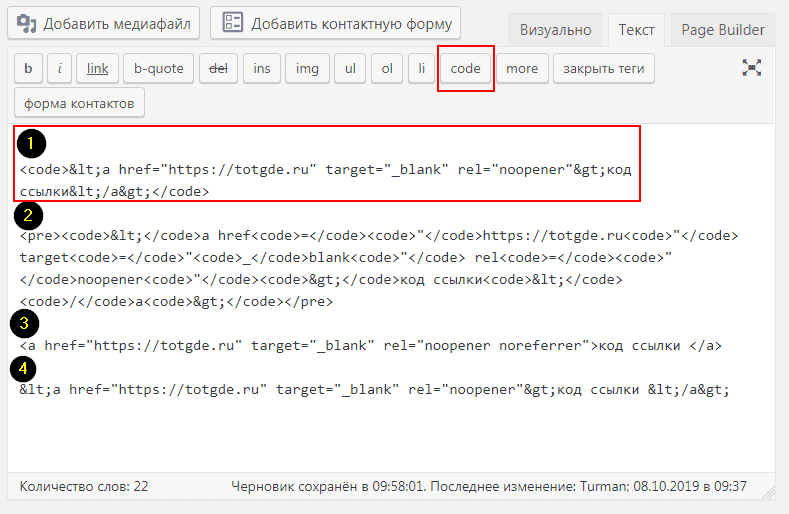Click the Add Media icon button

pyautogui.click(x=103, y=23)
